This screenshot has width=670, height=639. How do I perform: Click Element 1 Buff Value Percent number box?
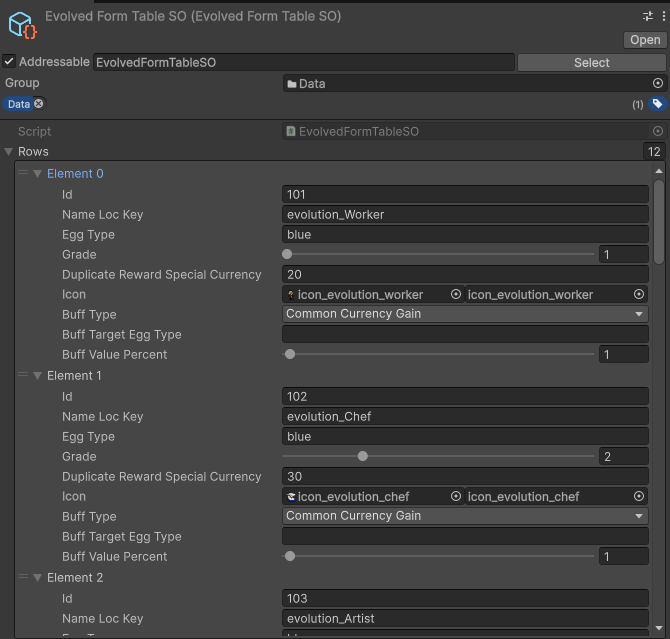pyautogui.click(x=623, y=557)
